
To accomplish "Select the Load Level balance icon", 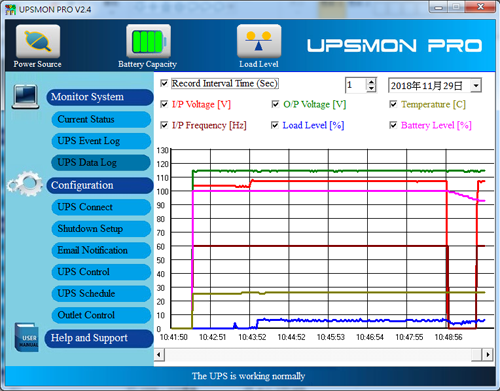I will click(259, 41).
